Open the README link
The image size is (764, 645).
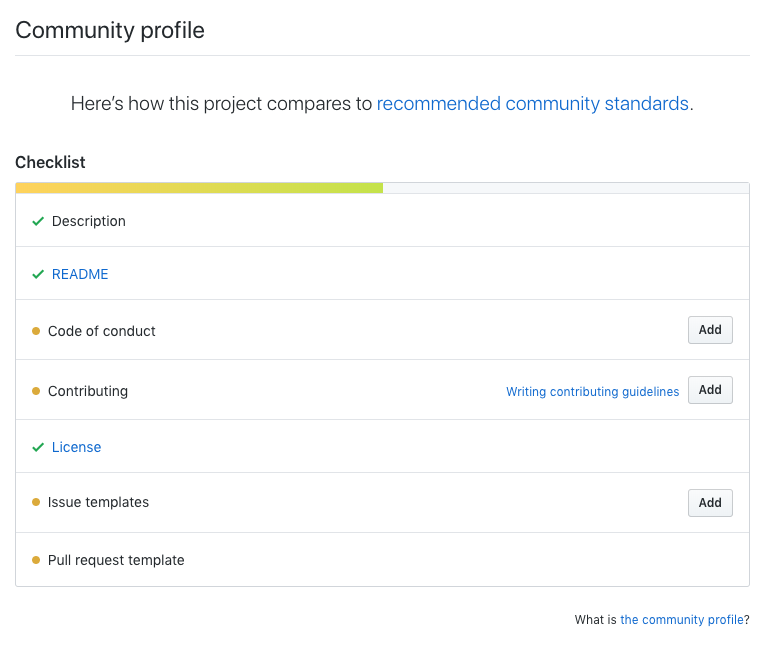(80, 274)
